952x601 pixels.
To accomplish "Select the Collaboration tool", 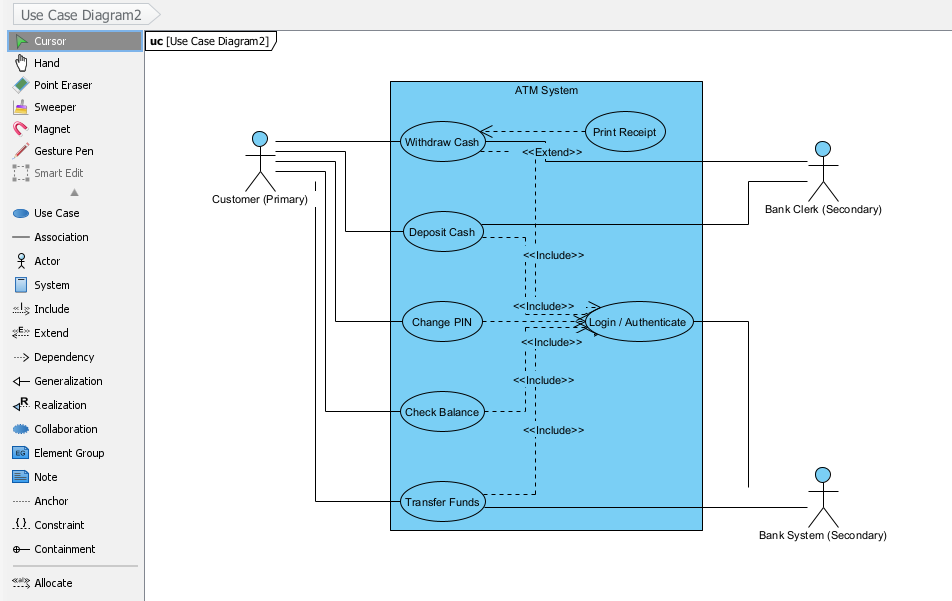I will [75, 429].
